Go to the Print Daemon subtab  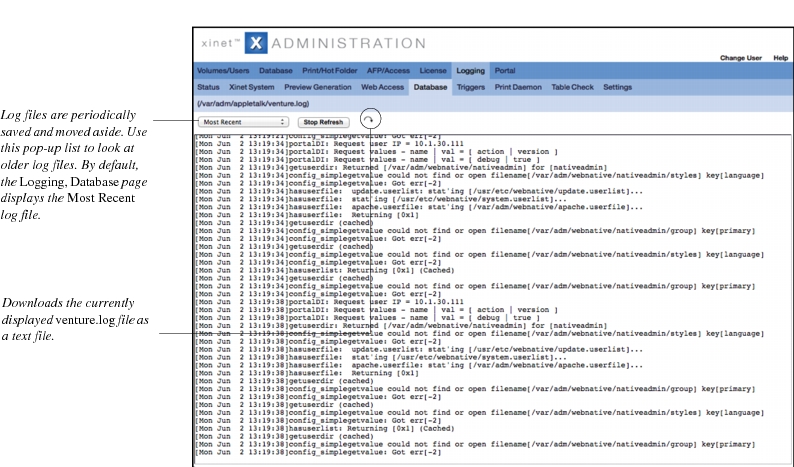coord(518,87)
